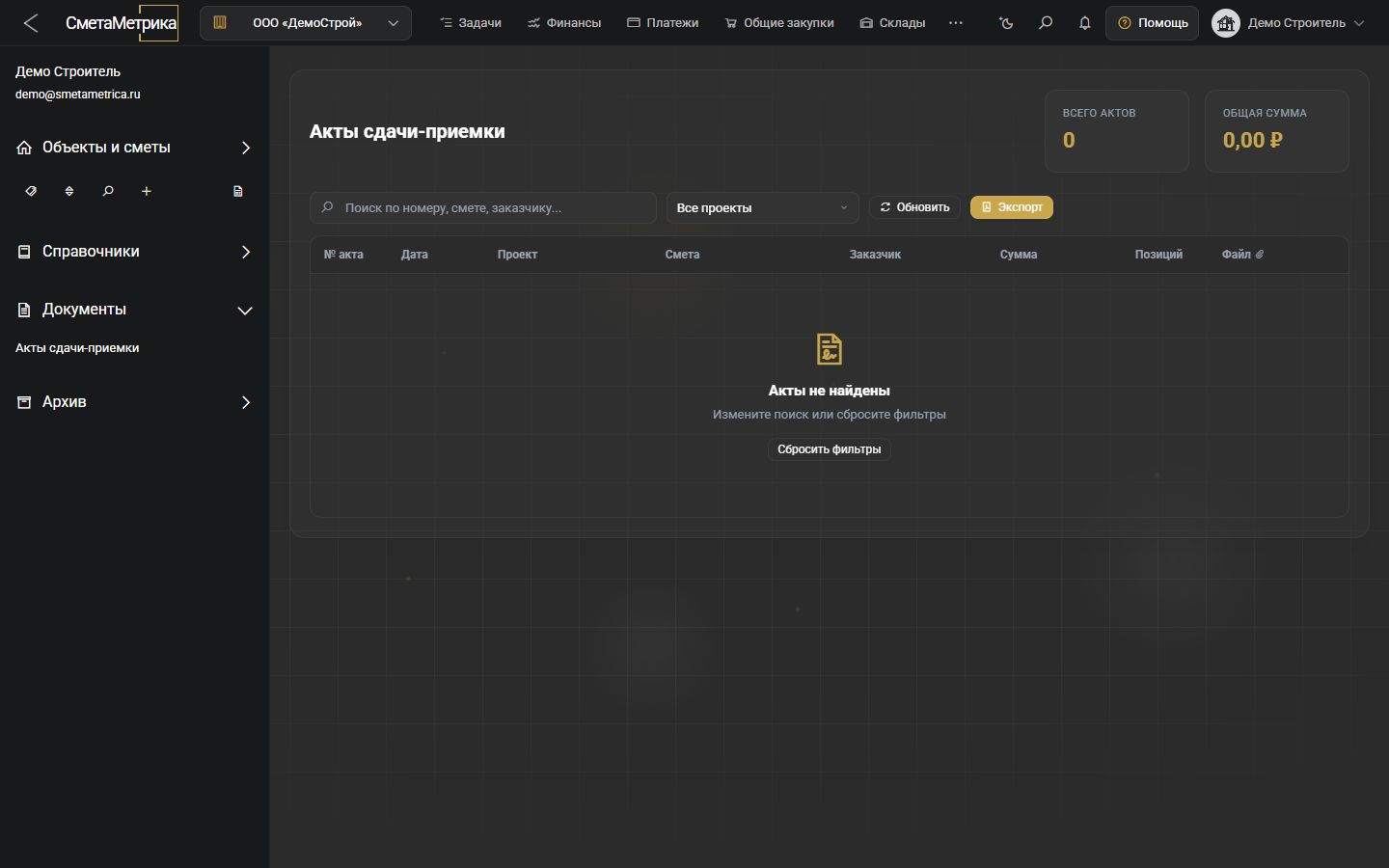Click the СметаМетрика logo
Image resolution: width=1389 pixels, height=868 pixels.
pyautogui.click(x=122, y=23)
